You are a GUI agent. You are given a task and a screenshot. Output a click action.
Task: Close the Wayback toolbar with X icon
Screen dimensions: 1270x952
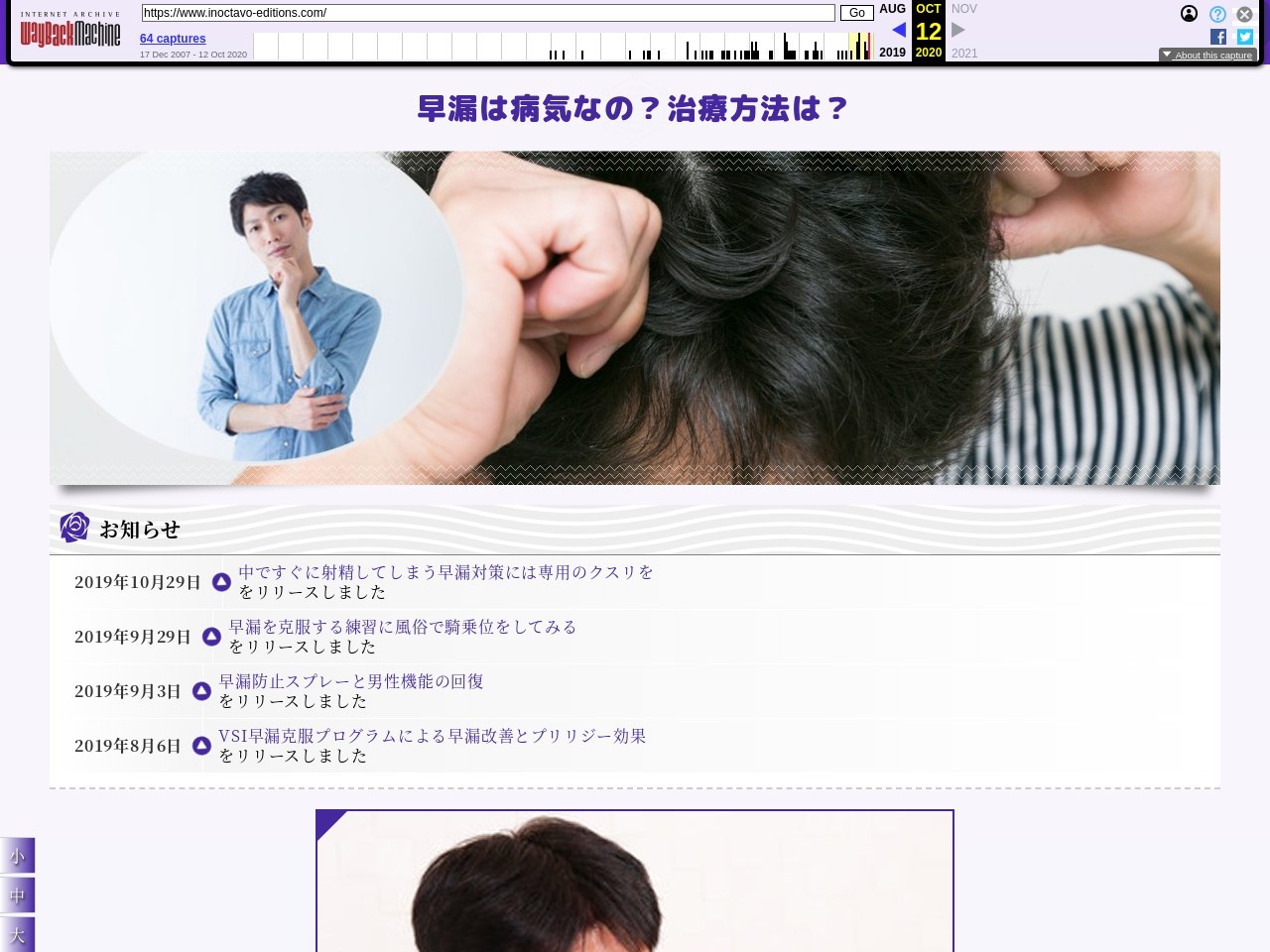(1244, 14)
